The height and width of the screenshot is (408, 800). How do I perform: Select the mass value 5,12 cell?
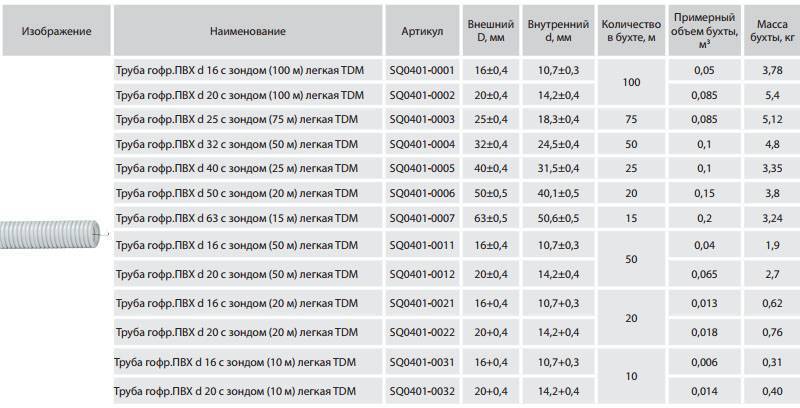point(772,119)
